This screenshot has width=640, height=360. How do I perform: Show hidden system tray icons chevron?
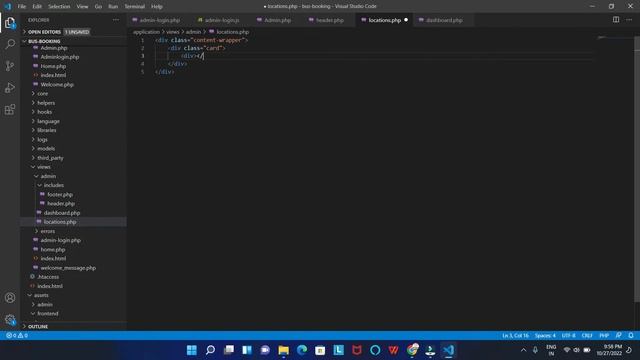[523, 350]
